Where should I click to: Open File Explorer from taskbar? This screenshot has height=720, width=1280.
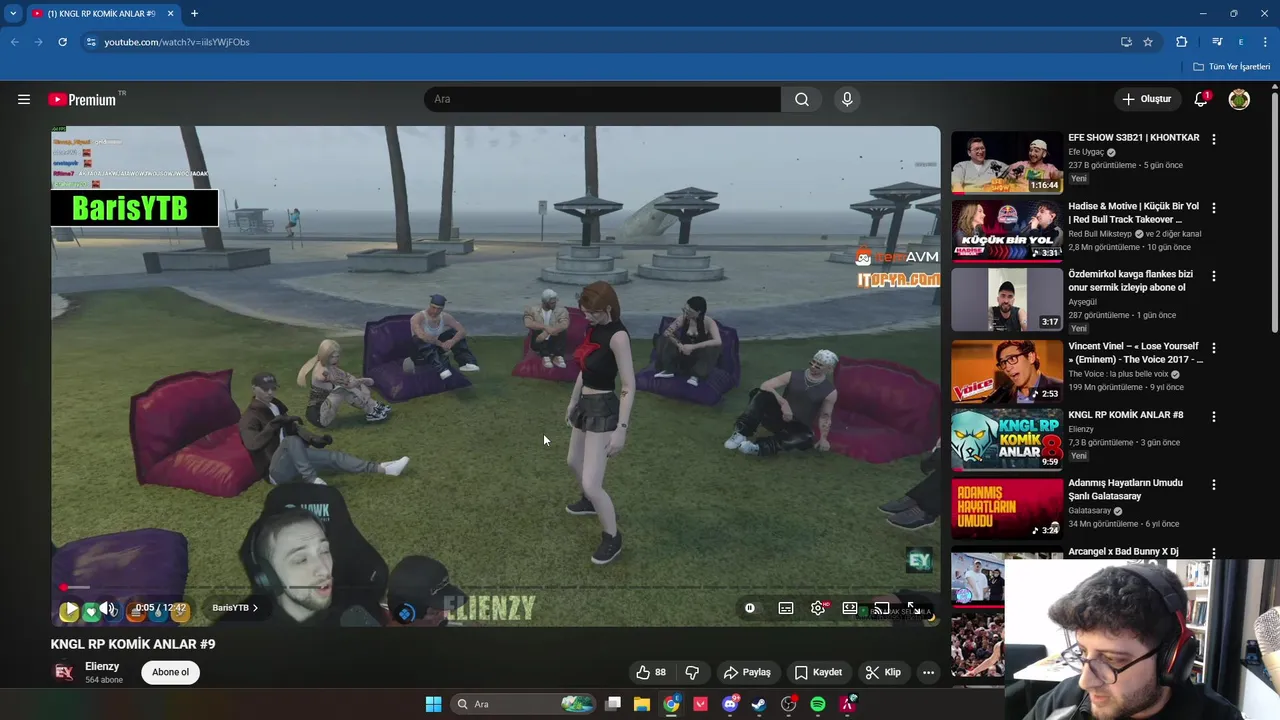pyautogui.click(x=642, y=704)
